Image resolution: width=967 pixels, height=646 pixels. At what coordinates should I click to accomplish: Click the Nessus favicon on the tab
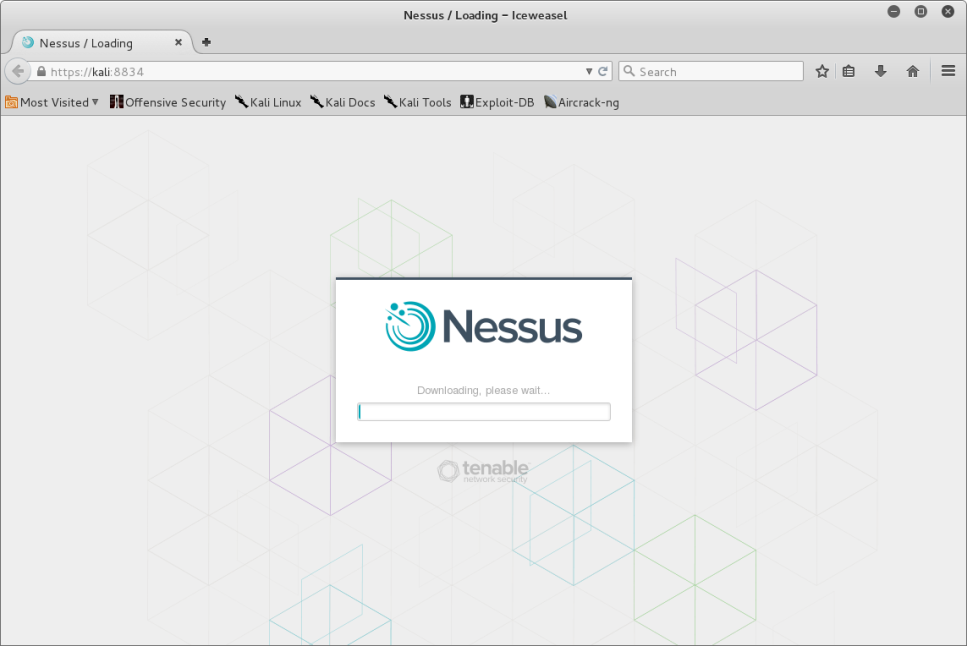(28, 42)
